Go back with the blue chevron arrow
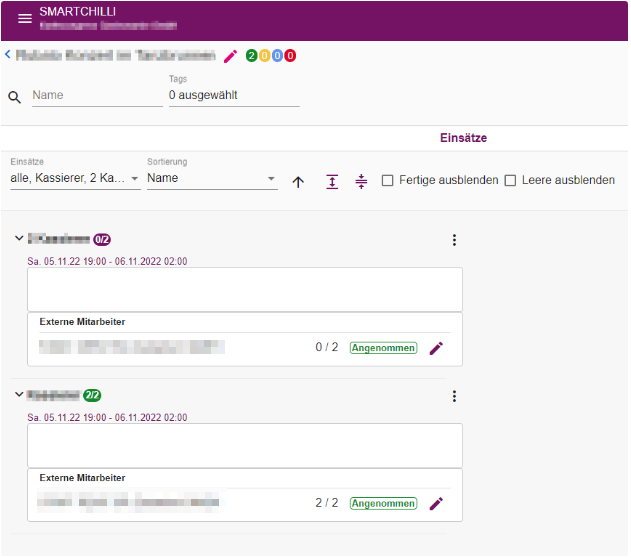 [x=8, y=54]
